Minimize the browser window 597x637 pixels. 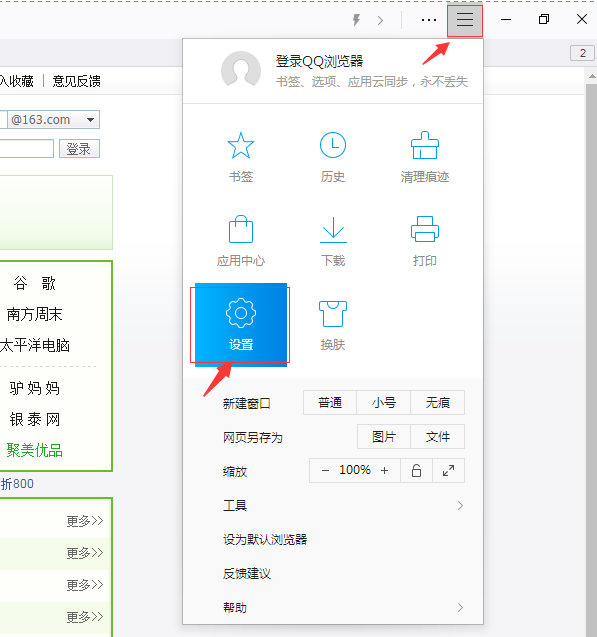tap(506, 20)
